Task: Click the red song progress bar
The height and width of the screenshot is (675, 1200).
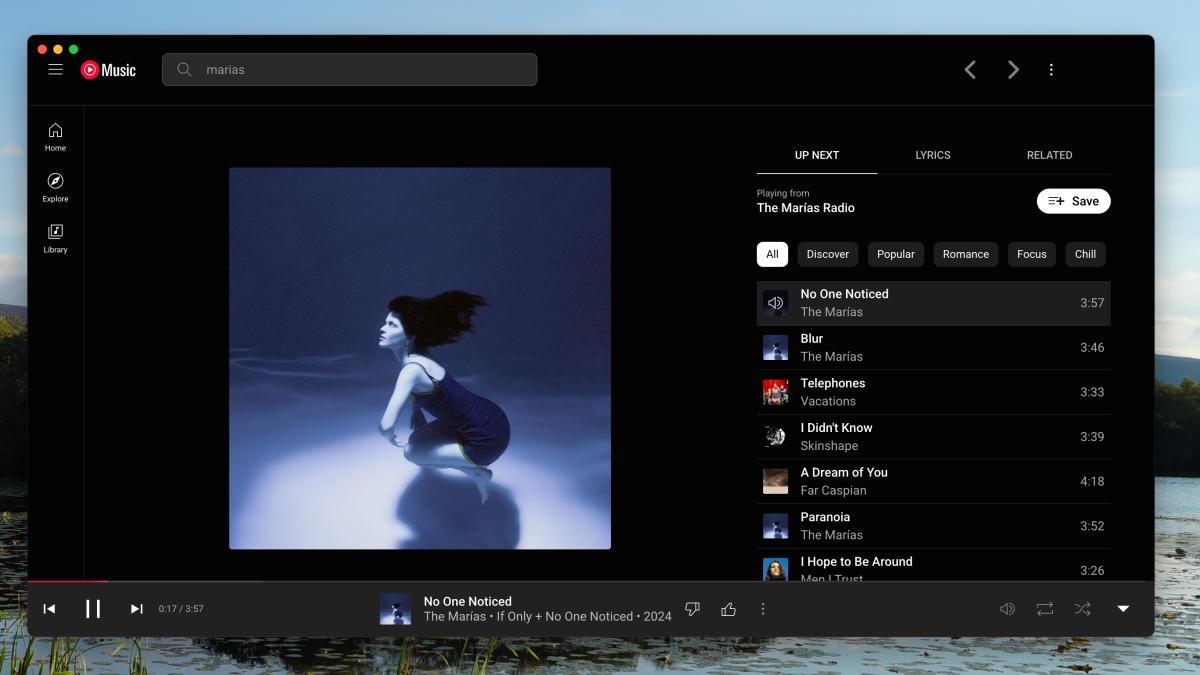Action: coord(67,581)
